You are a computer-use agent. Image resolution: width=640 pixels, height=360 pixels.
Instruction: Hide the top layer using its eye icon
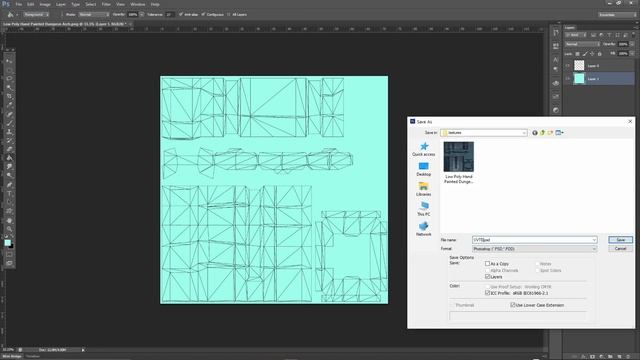tap(568, 65)
